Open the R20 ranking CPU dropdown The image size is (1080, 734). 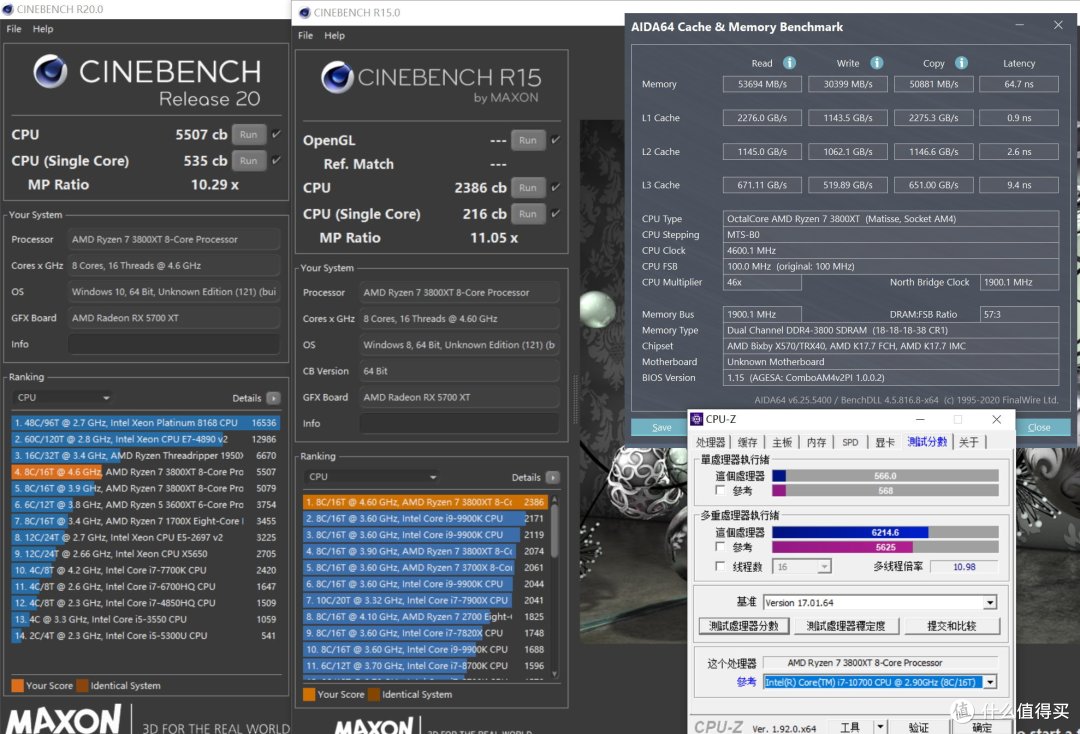pyautogui.click(x=63, y=397)
